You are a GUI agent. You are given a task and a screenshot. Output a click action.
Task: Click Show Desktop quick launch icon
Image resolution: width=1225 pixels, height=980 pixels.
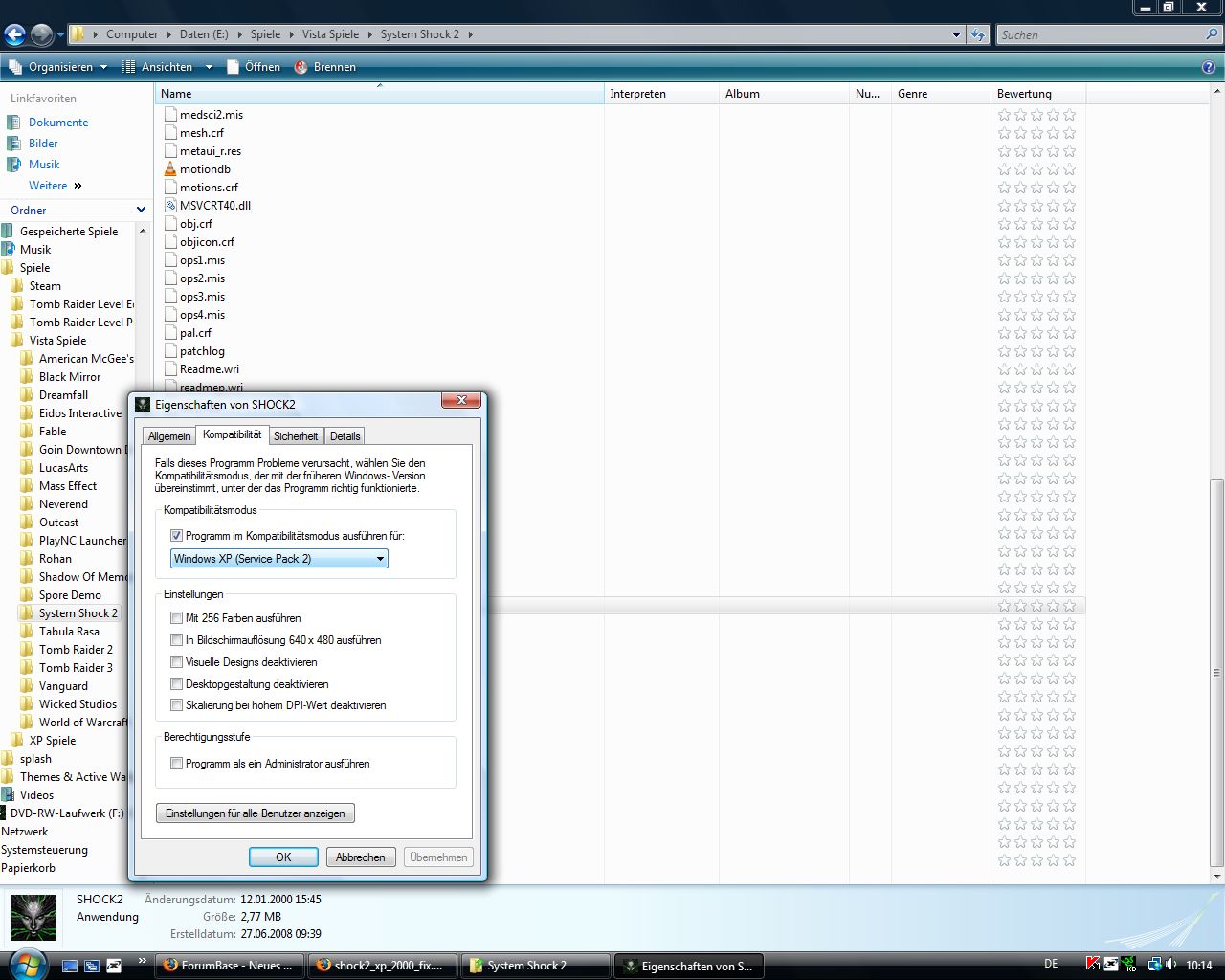(x=70, y=966)
